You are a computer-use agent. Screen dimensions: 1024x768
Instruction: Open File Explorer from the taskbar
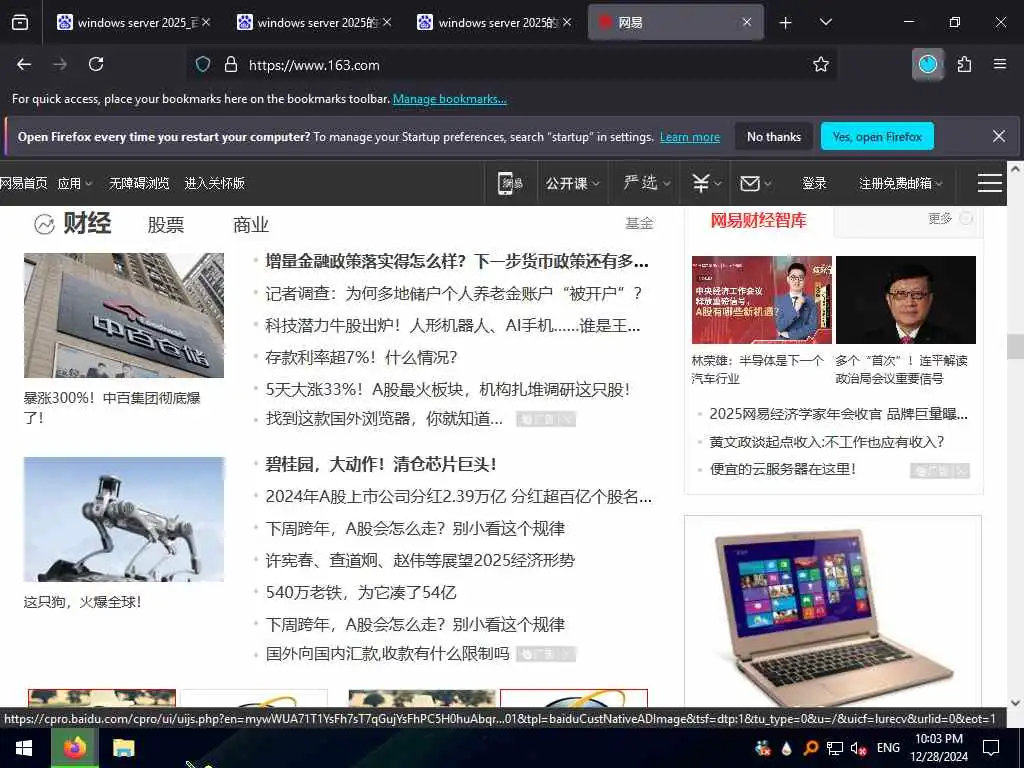(x=123, y=748)
